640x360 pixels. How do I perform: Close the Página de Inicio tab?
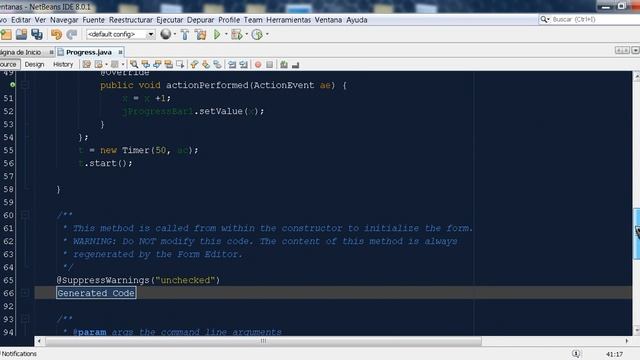51,52
